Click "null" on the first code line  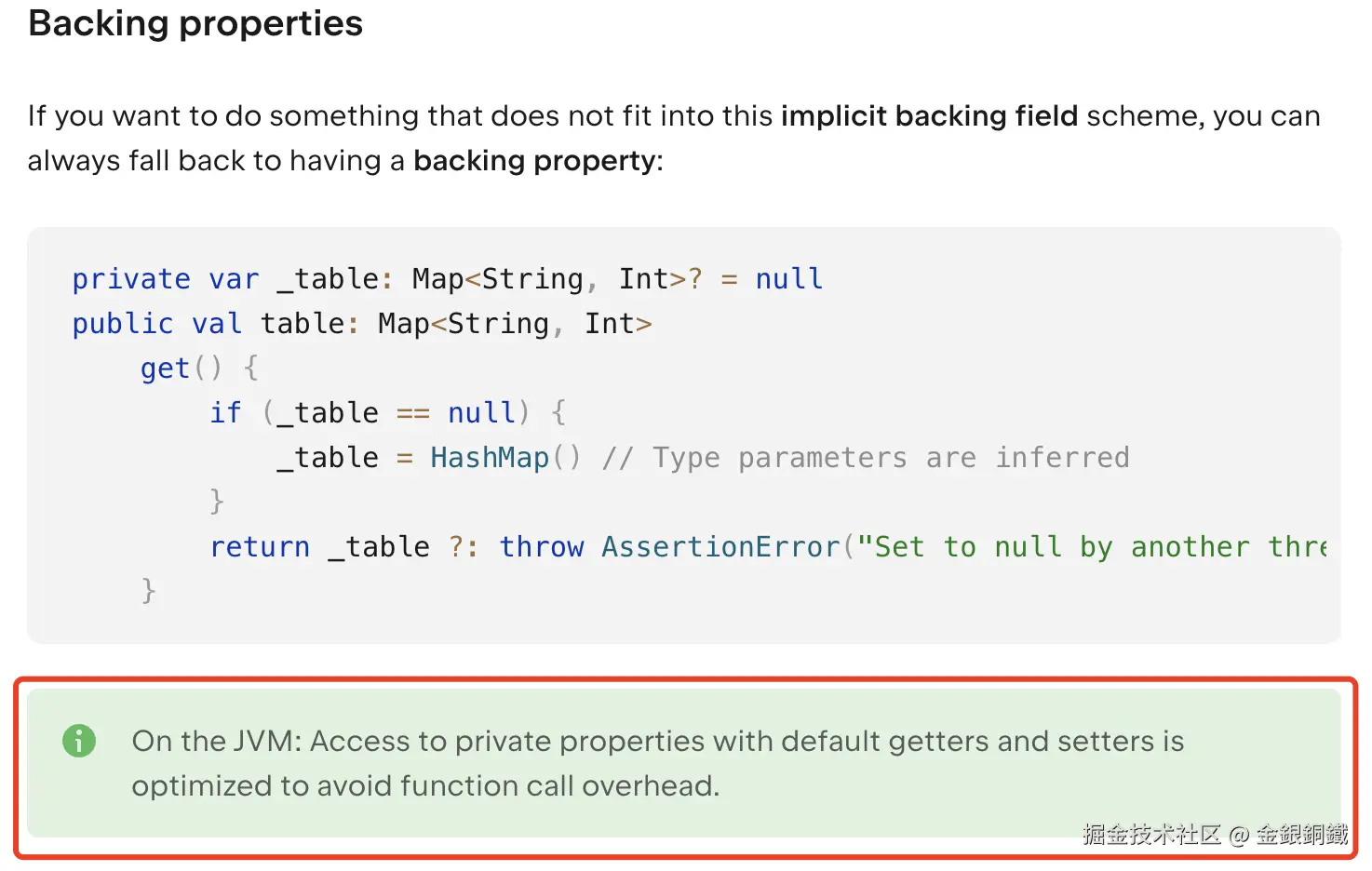pyautogui.click(x=789, y=279)
